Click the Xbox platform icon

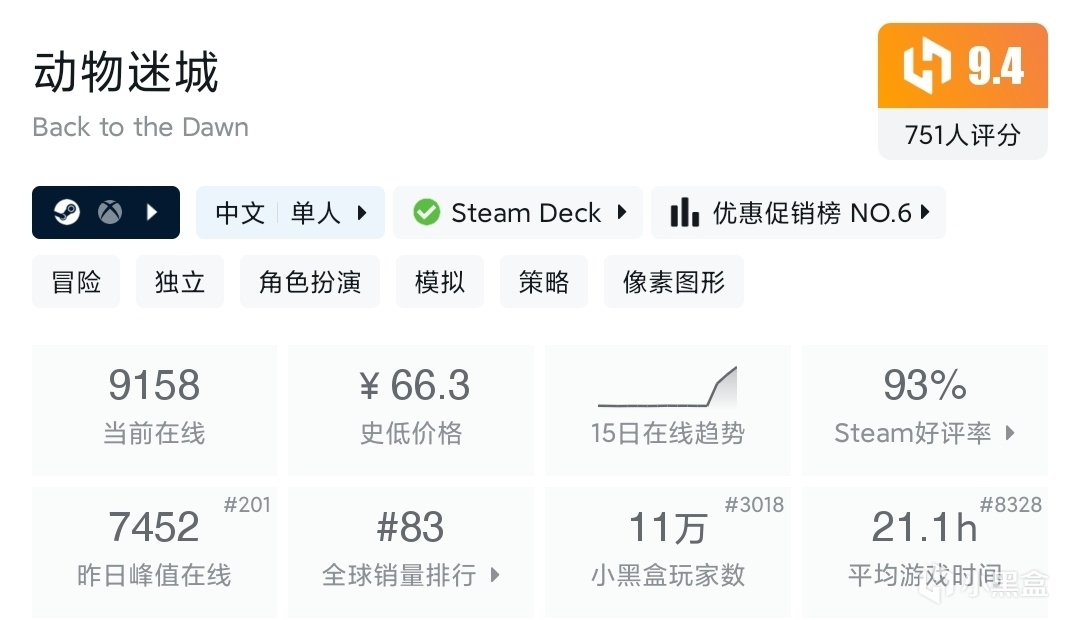[109, 212]
